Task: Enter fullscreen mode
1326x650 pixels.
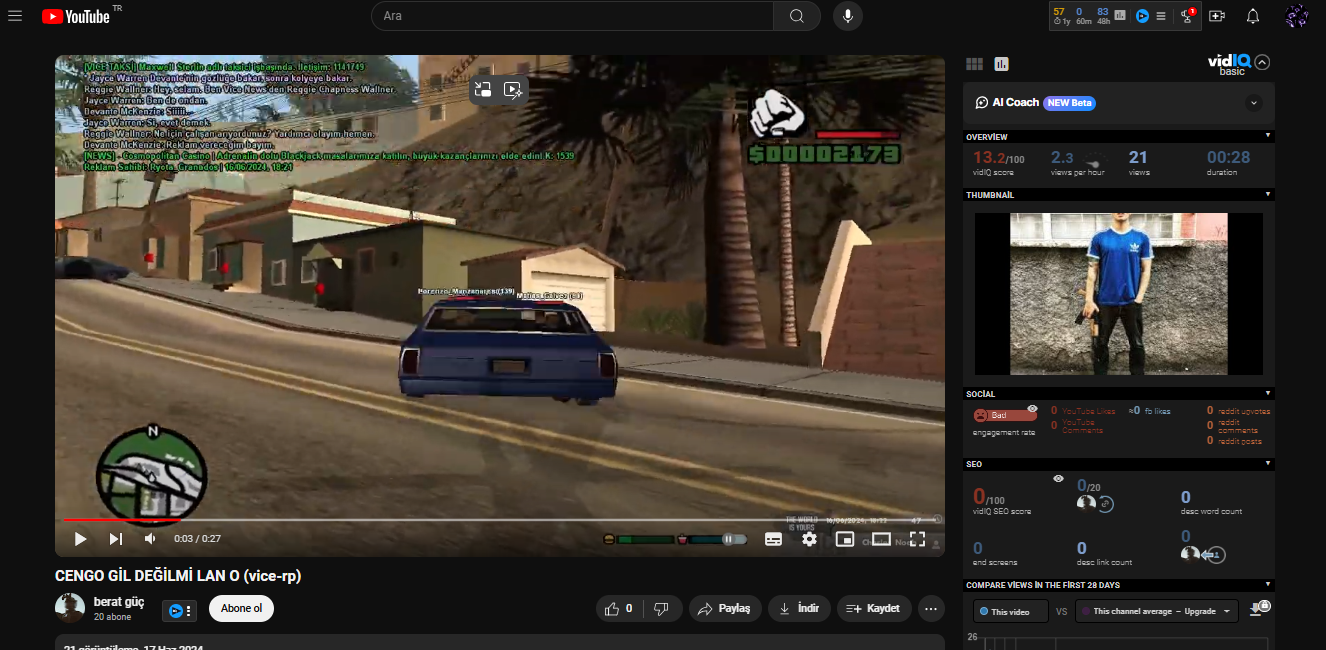Action: pos(917,539)
